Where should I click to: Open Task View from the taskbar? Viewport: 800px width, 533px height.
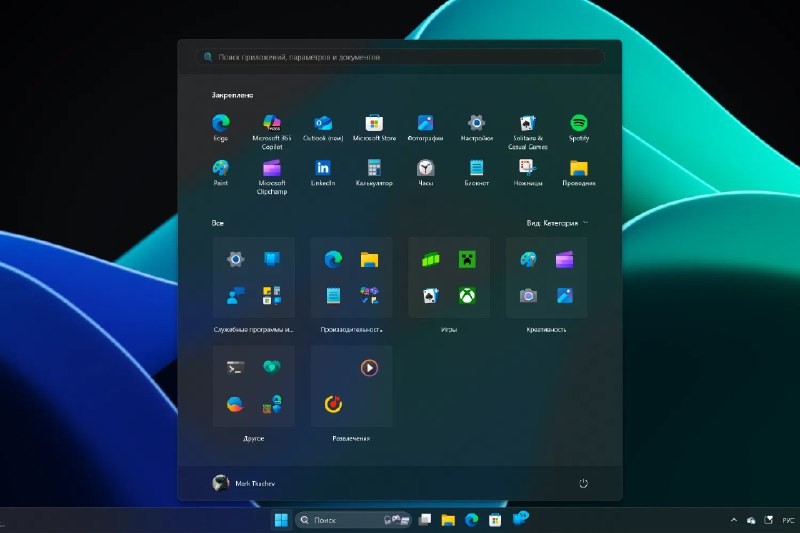424,520
